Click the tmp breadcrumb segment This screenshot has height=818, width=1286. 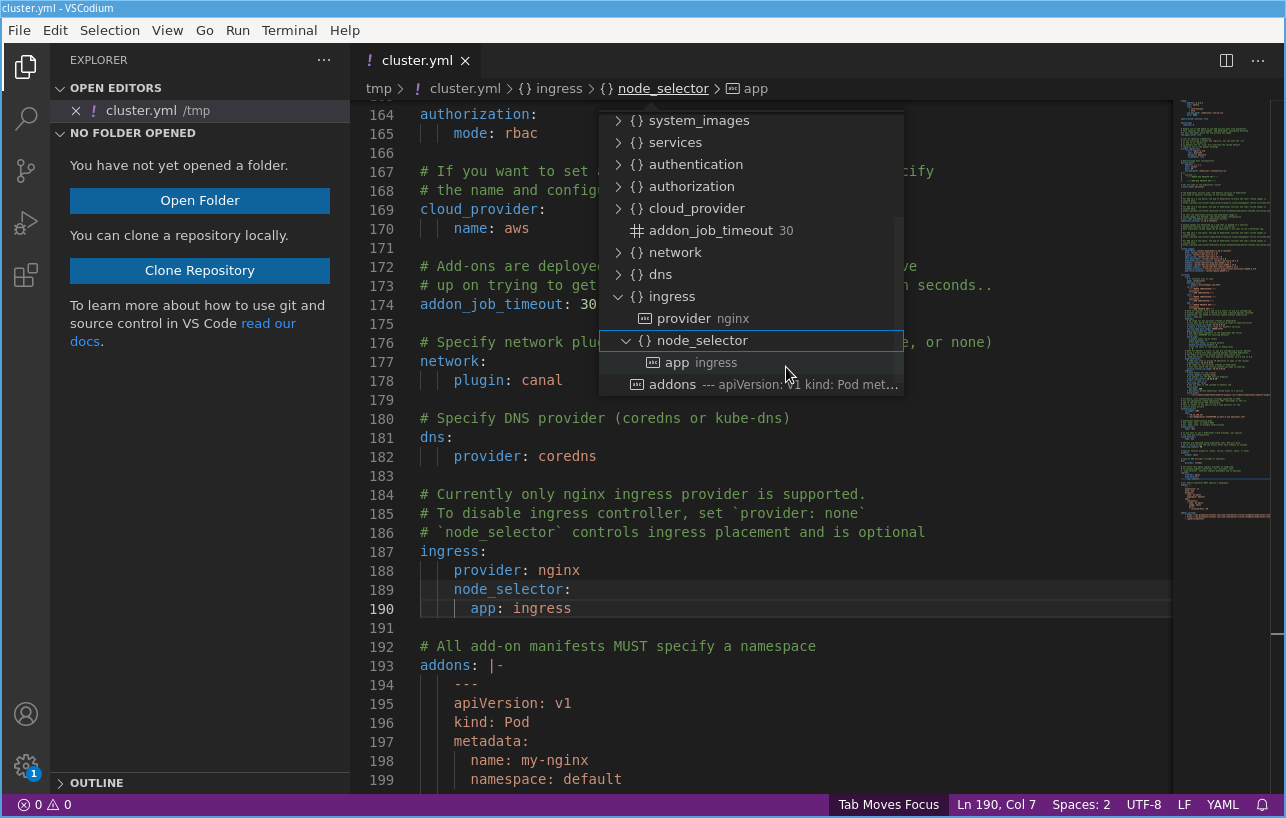[378, 89]
